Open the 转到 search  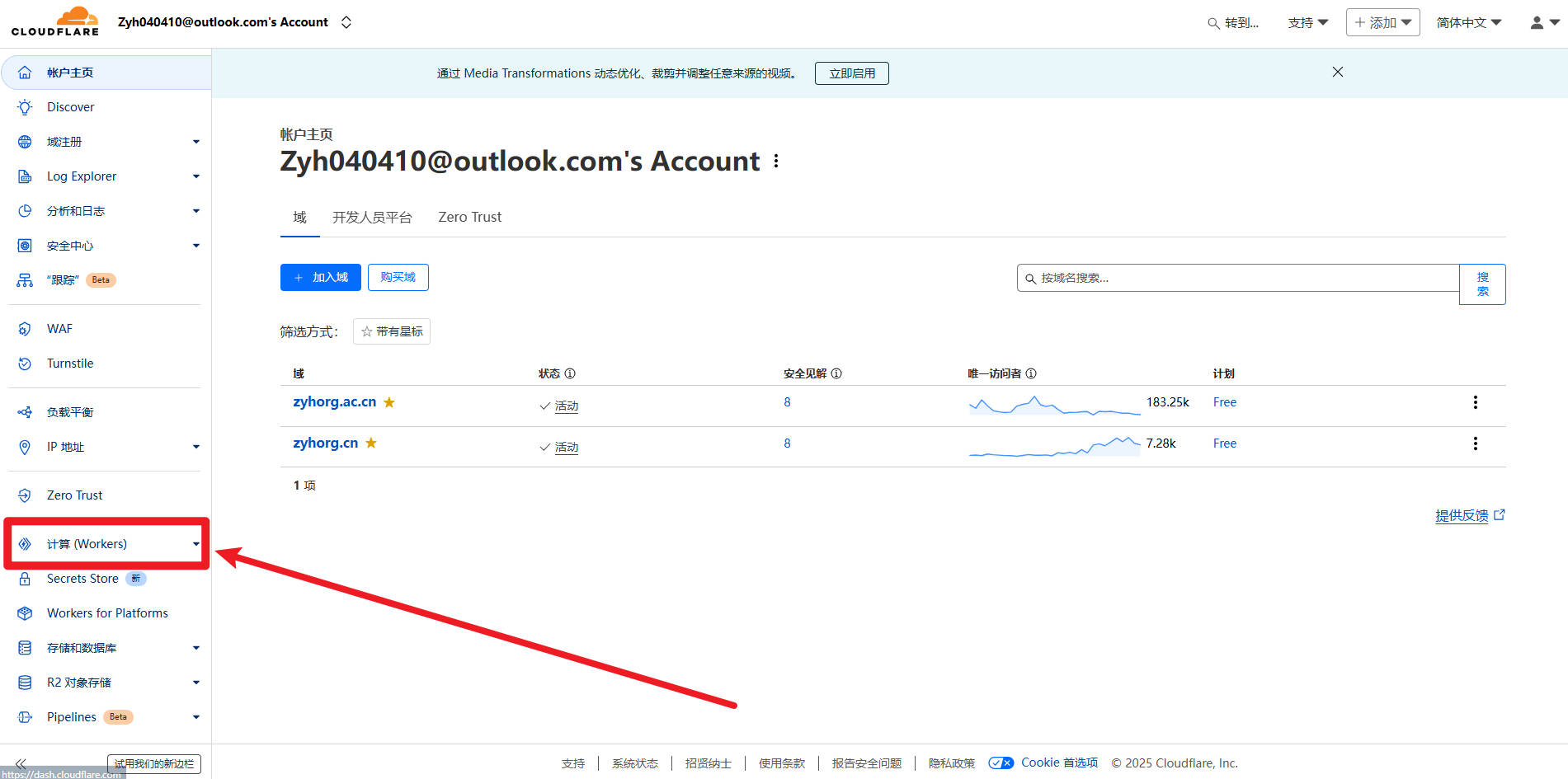click(1233, 23)
